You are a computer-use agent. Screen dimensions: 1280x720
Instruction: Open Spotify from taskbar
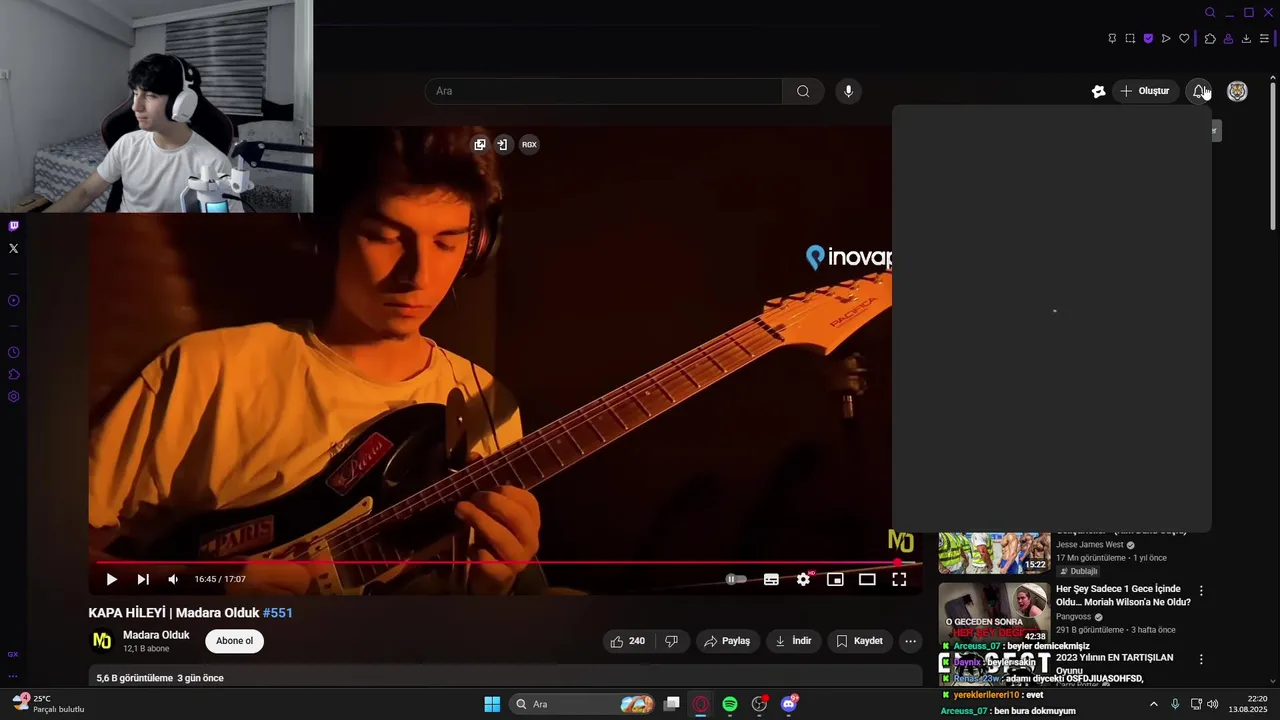click(730, 704)
